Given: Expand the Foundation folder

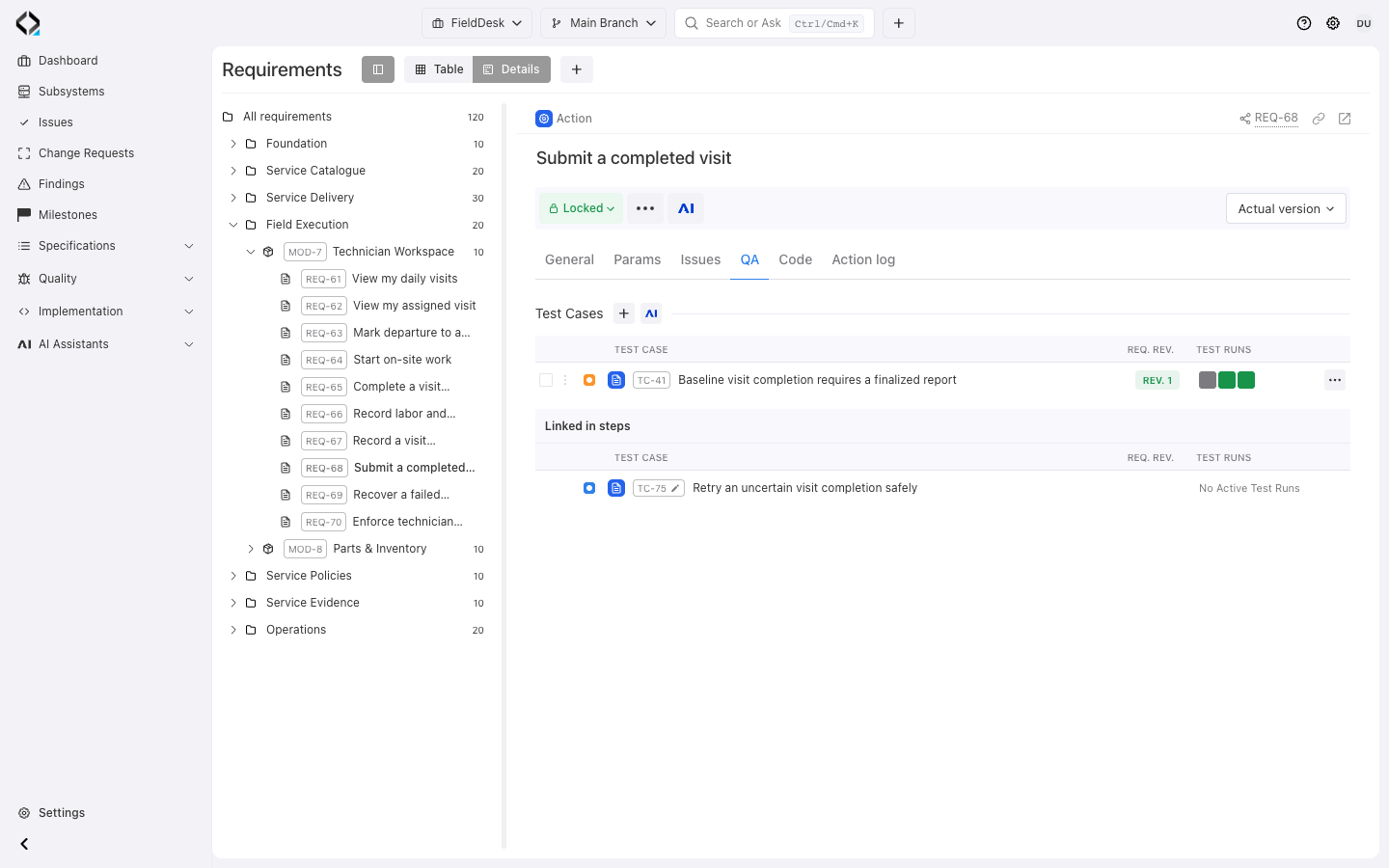Looking at the screenshot, I should pos(233,144).
